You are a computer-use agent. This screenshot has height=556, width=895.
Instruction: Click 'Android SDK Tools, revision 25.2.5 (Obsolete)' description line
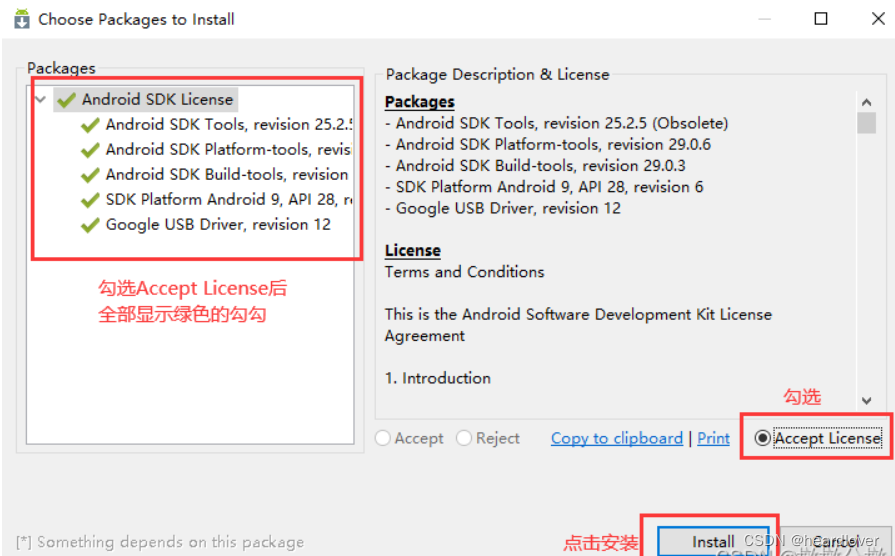point(557,123)
